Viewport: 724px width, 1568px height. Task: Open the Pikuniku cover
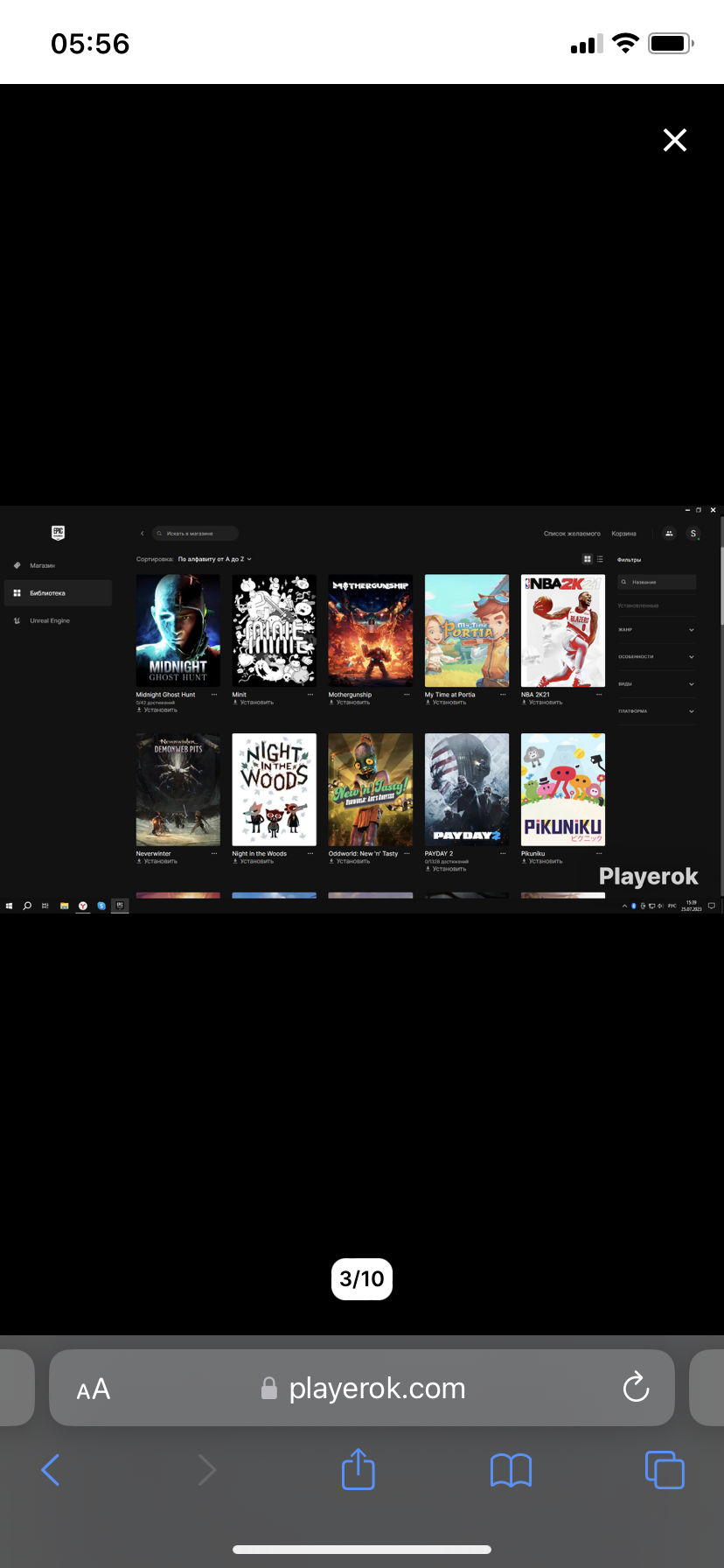coord(563,789)
